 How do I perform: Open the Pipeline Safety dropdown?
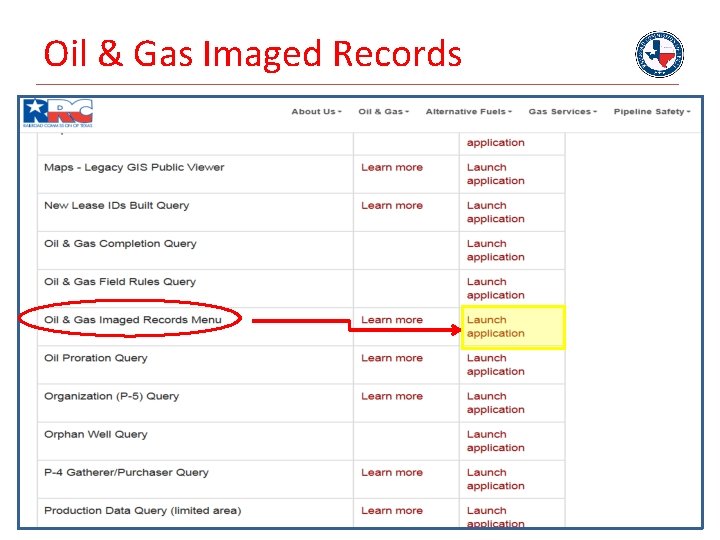[x=652, y=112]
